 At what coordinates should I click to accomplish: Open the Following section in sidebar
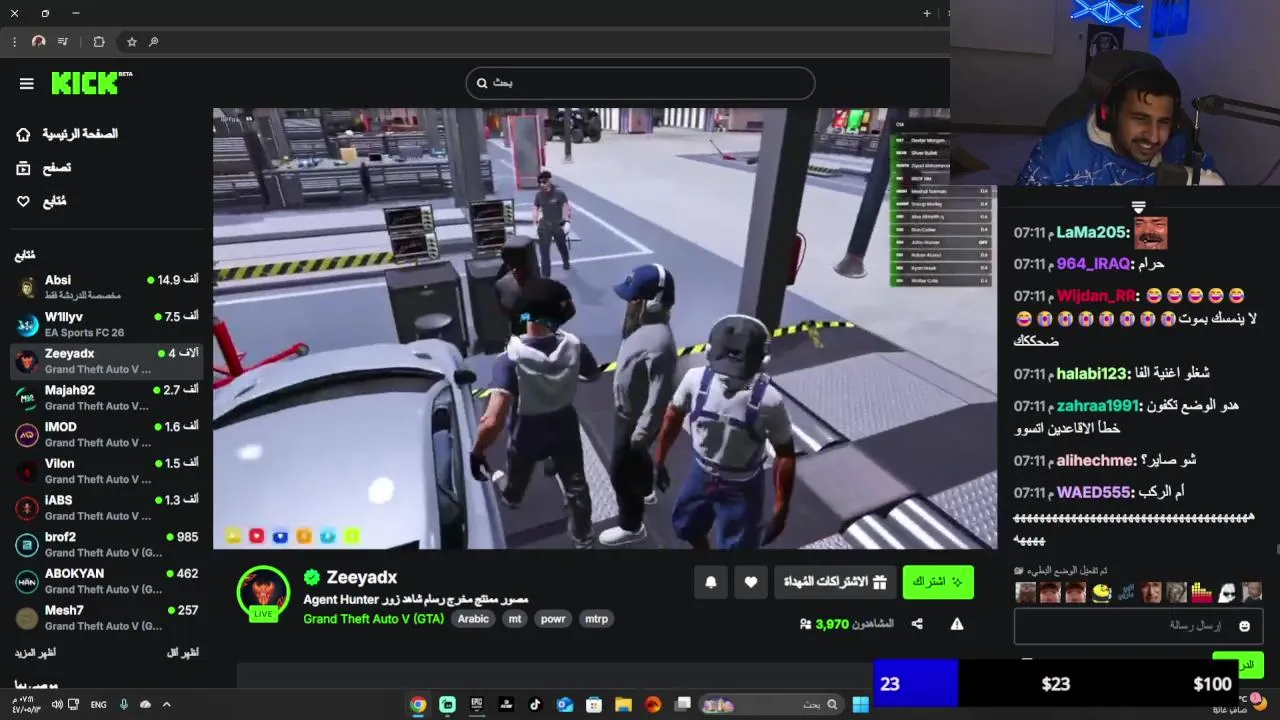coord(41,201)
